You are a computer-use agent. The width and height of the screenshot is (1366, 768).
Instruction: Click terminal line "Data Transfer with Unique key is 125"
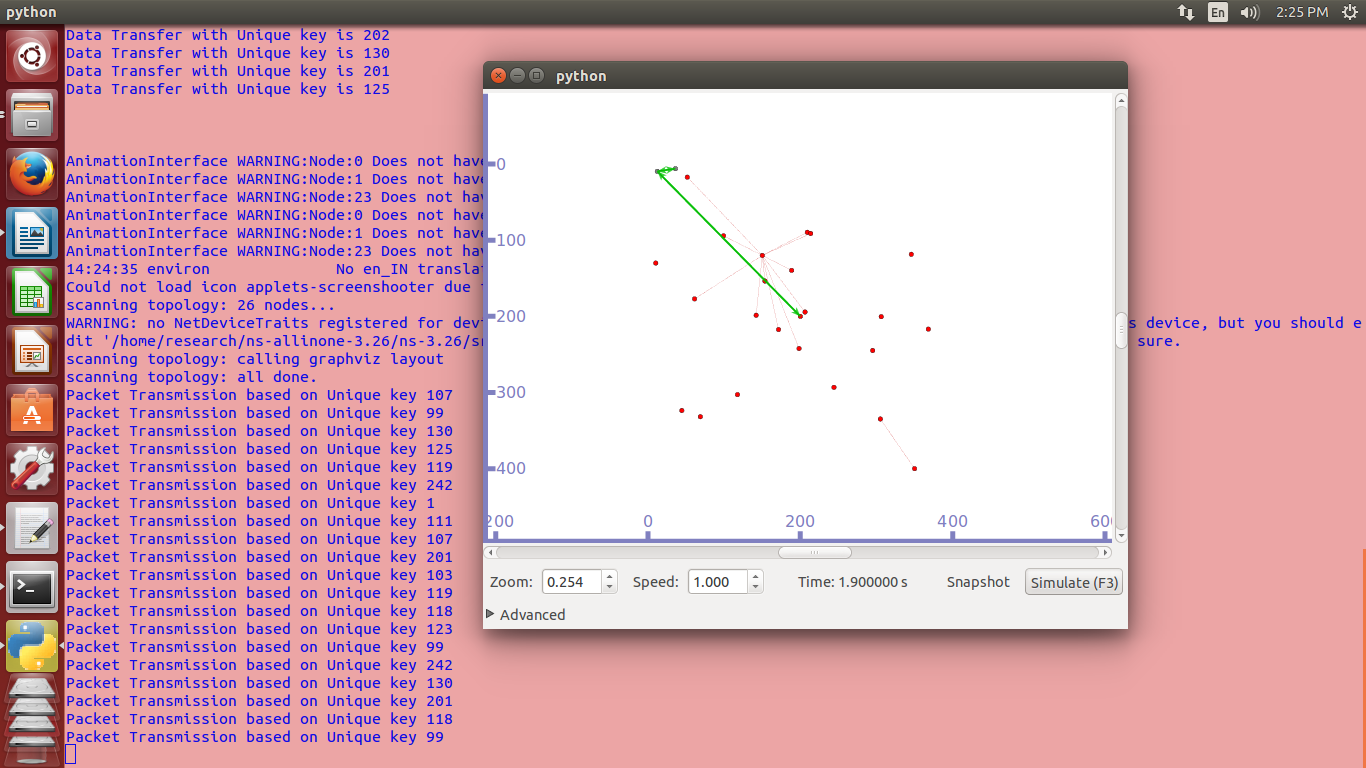228,89
